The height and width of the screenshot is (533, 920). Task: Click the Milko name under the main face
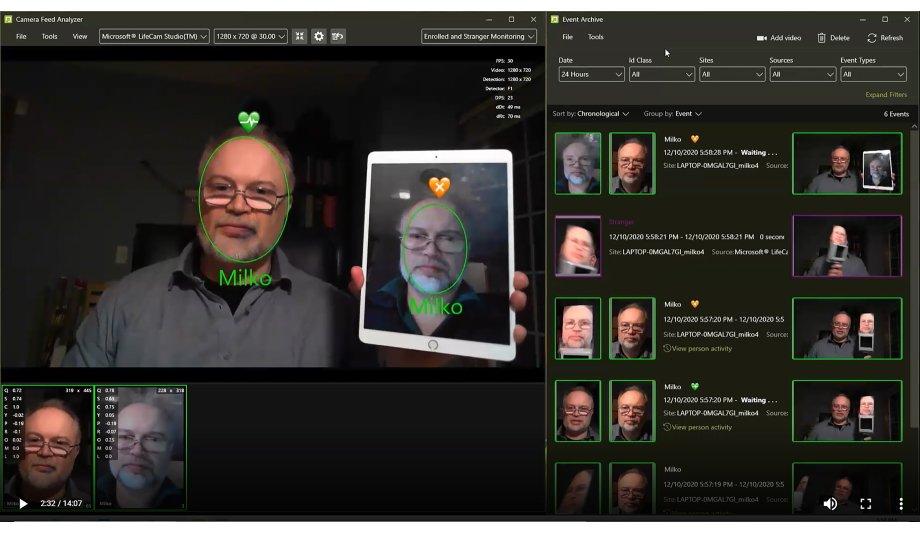coord(245,278)
